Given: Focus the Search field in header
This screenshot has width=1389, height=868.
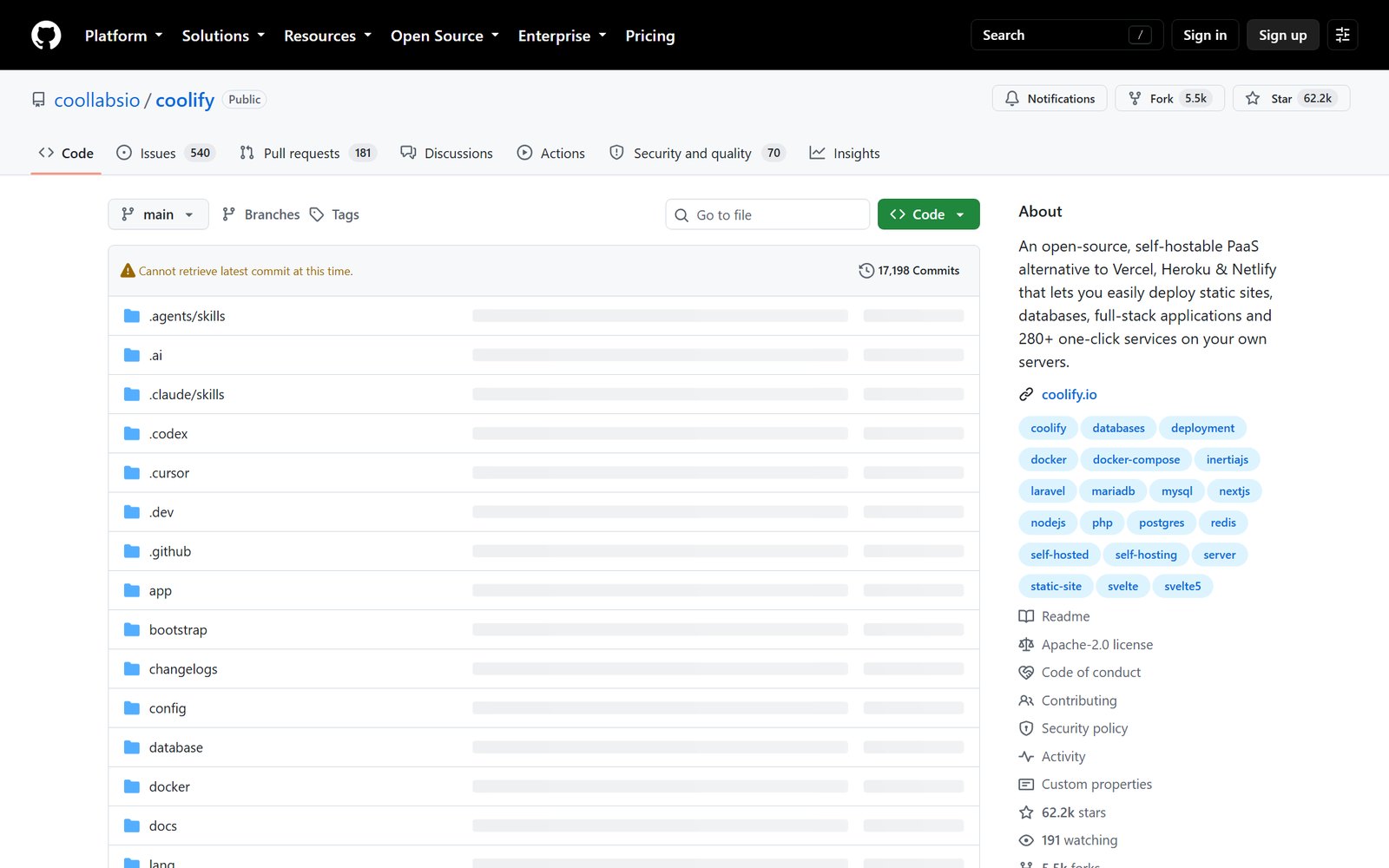Looking at the screenshot, I should coord(1067,35).
